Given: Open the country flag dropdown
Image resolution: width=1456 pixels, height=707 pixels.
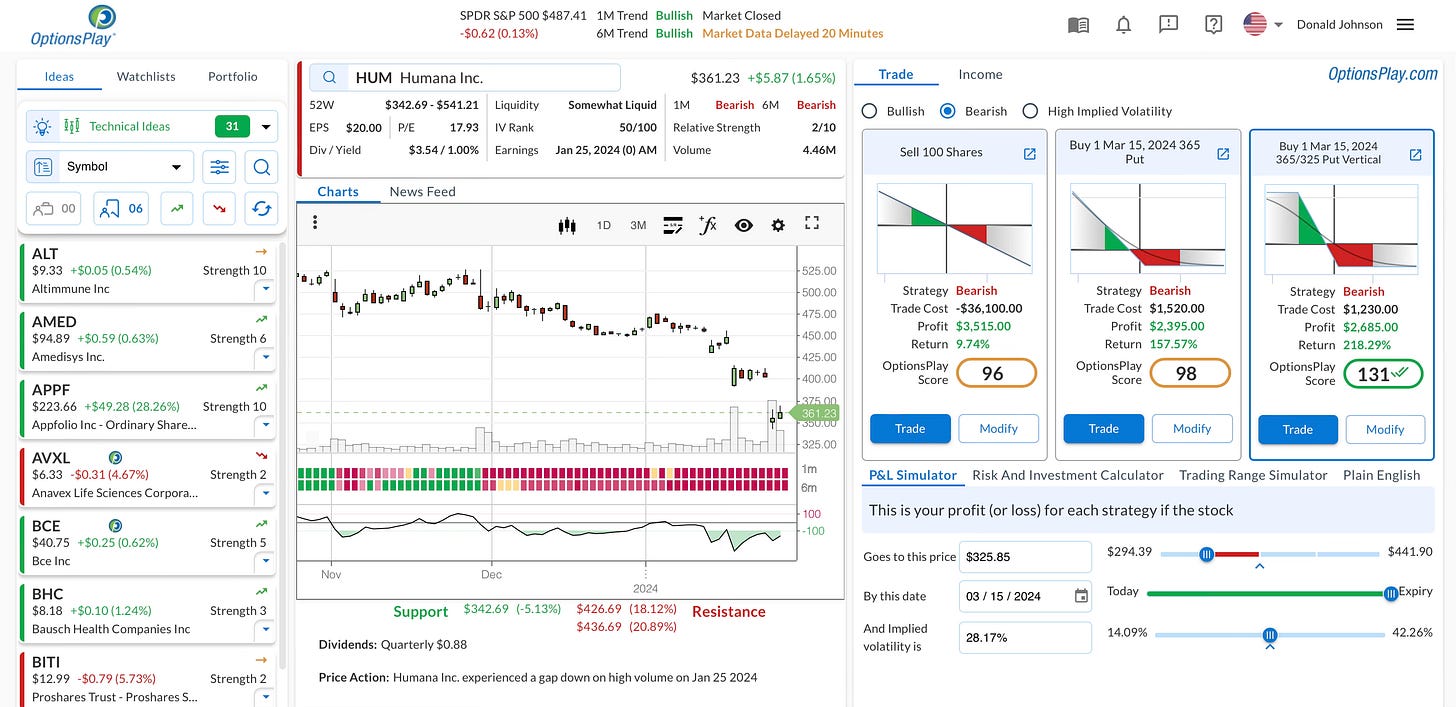Looking at the screenshot, I should tap(1263, 25).
